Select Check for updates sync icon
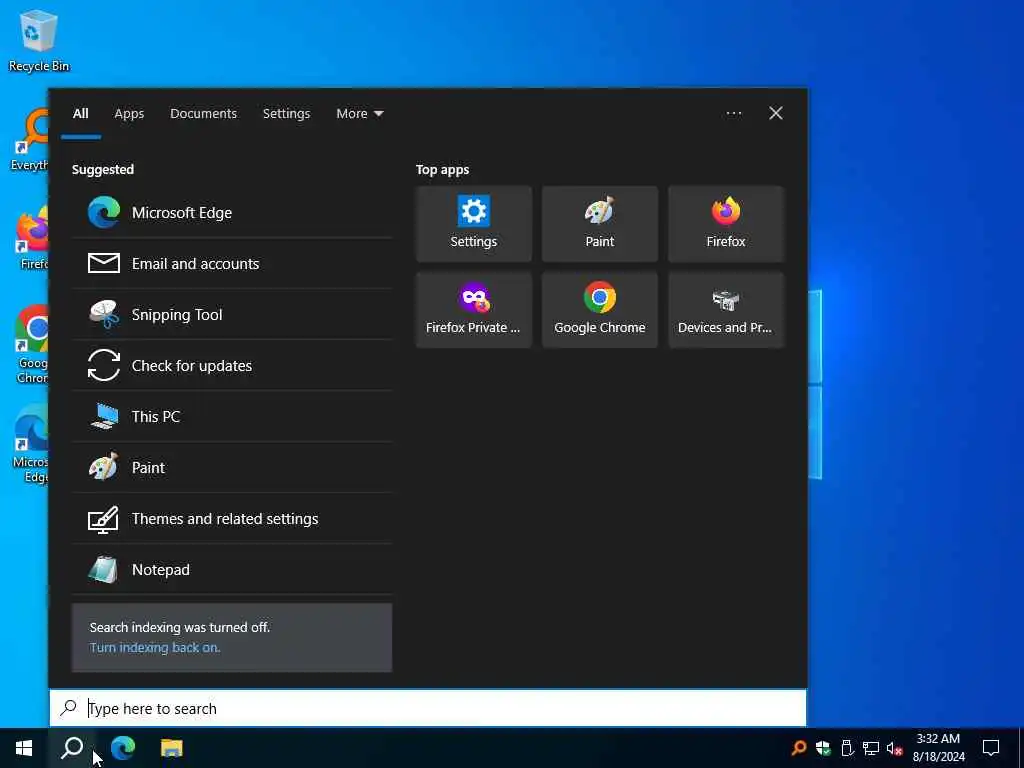Image resolution: width=1024 pixels, height=768 pixels. tap(104, 365)
